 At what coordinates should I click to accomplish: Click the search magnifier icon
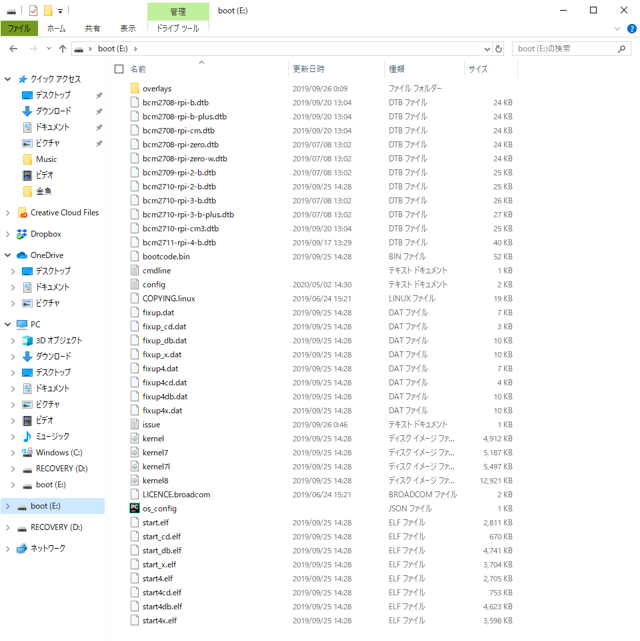622,49
